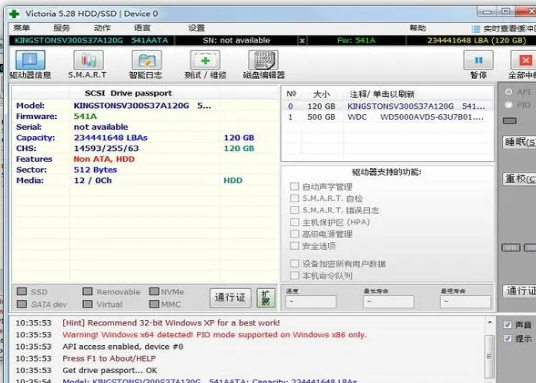Image resolution: width=536 pixels, height=383 pixels.
Task: Click the right-panel 通行证 button
Action: click(520, 291)
